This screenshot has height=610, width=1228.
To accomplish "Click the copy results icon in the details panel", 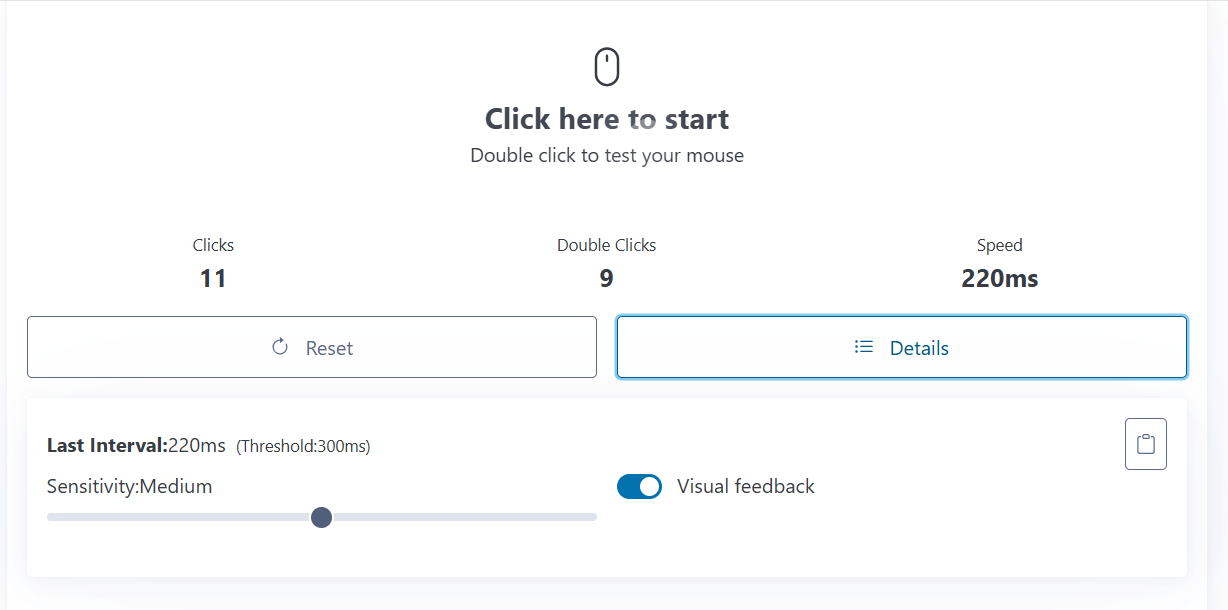I will (1145, 443).
